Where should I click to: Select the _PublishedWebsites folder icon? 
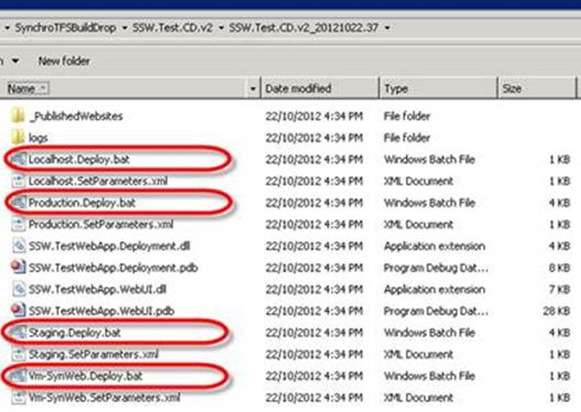(18, 116)
